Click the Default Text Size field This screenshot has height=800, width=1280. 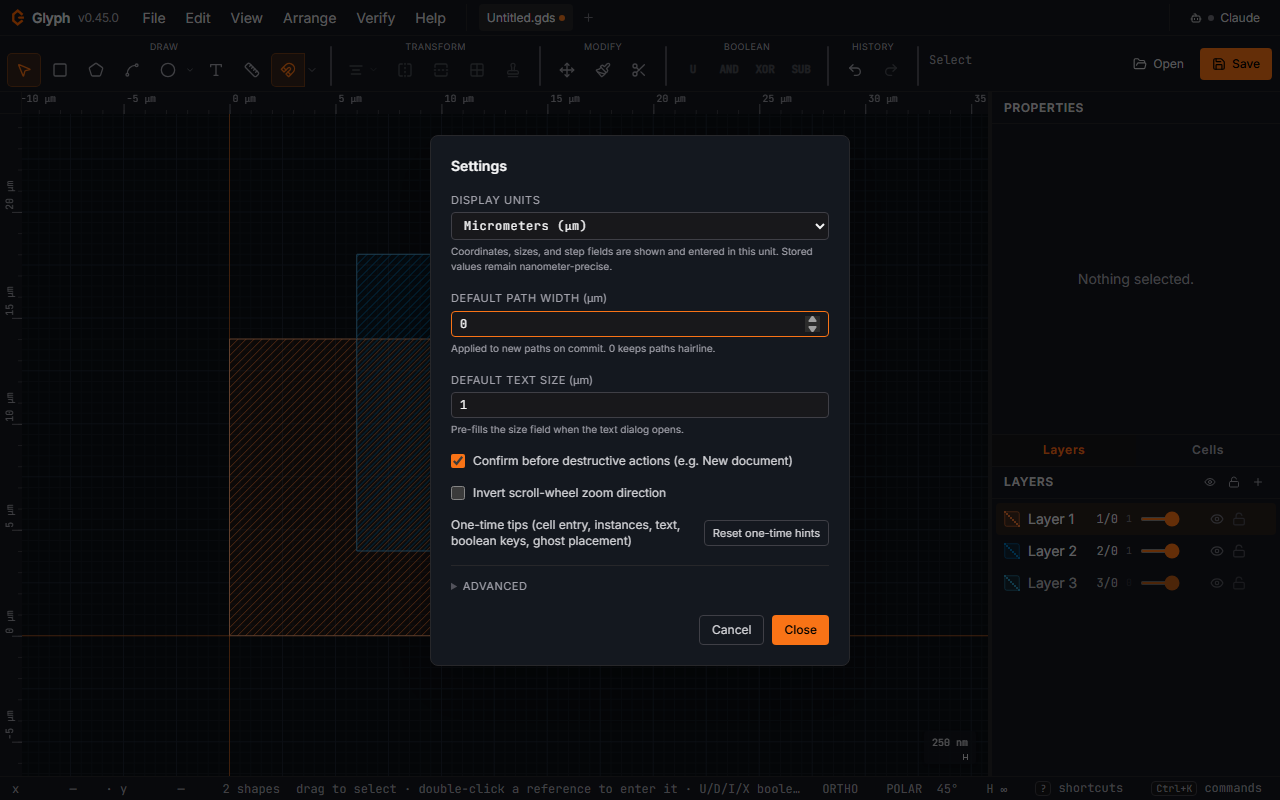640,405
